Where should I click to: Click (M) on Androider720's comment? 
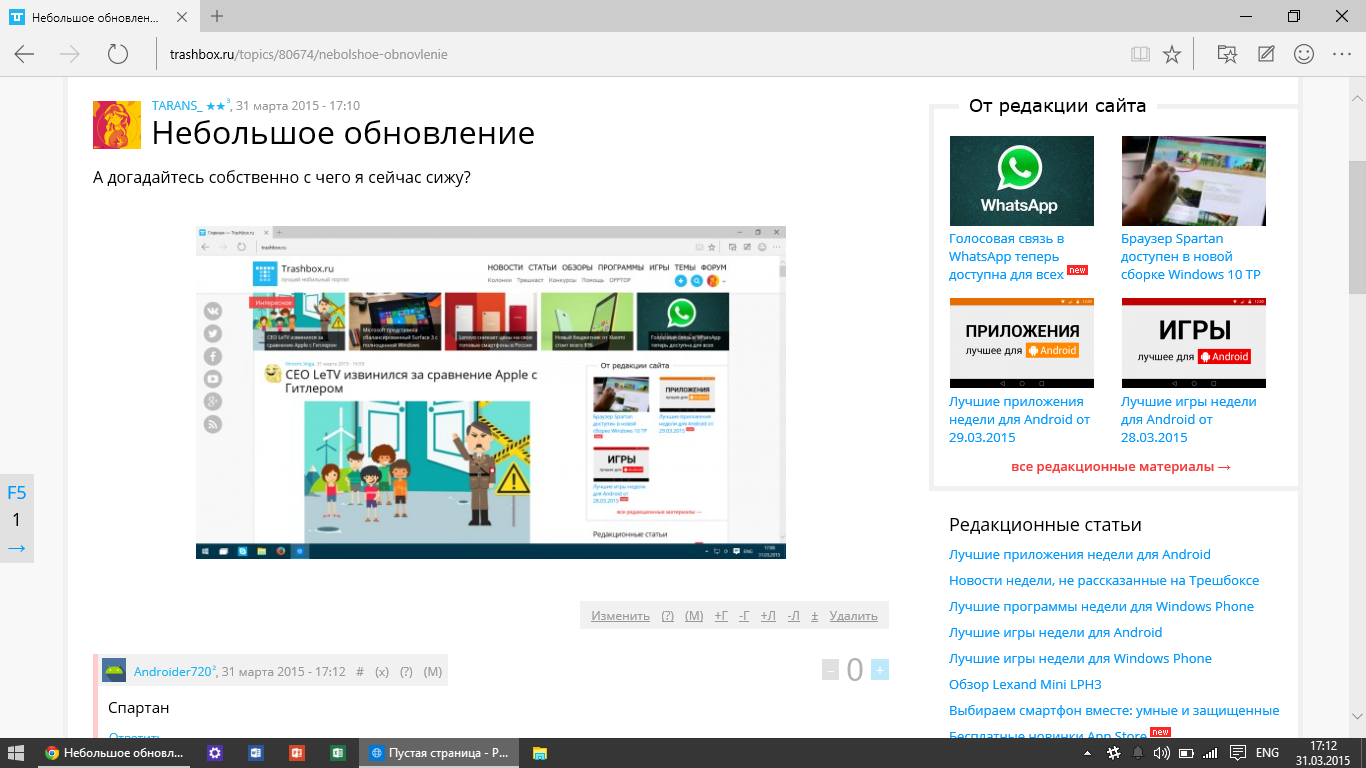(433, 672)
